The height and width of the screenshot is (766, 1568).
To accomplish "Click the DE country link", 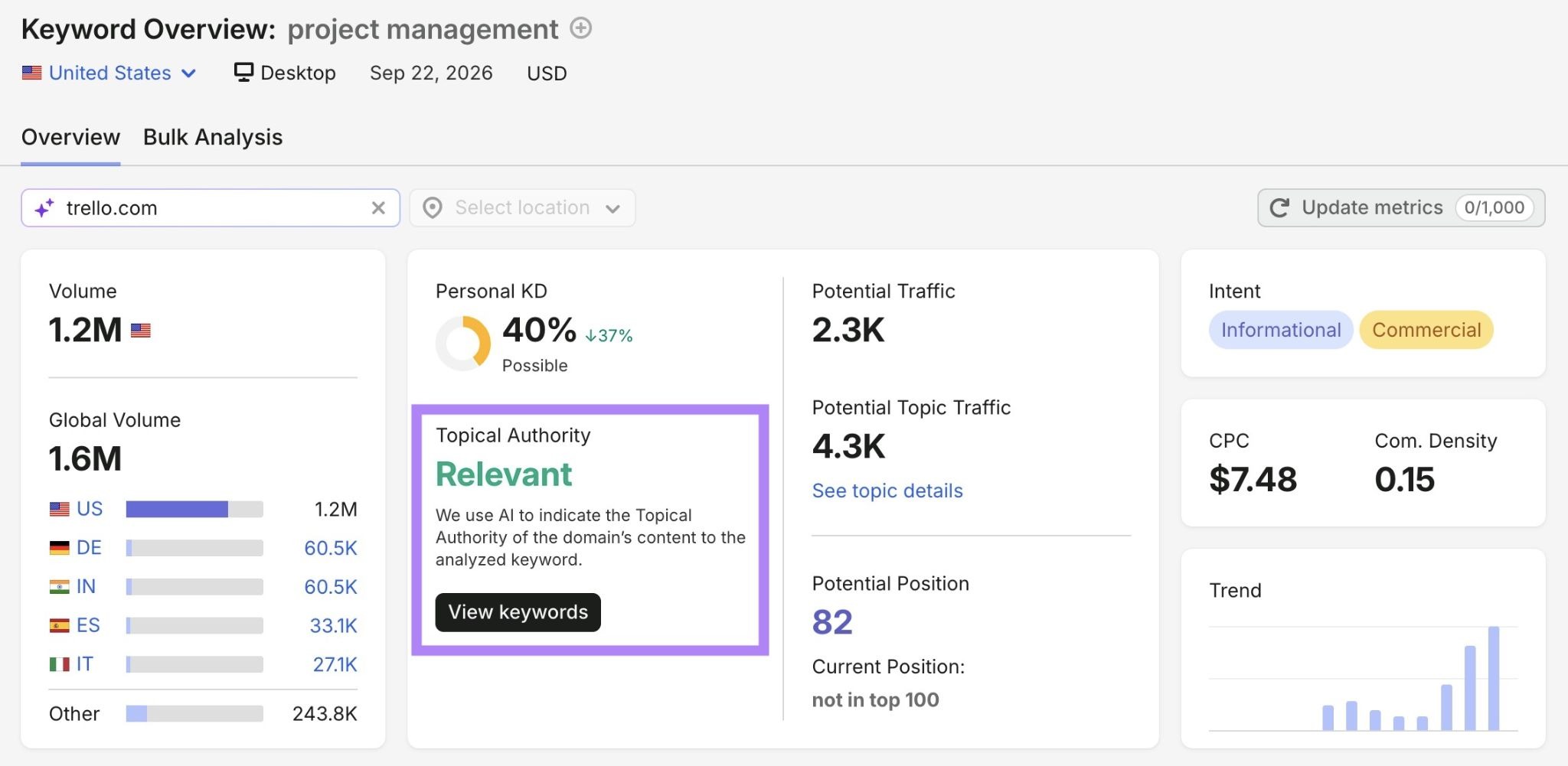I will pyautogui.click(x=89, y=548).
